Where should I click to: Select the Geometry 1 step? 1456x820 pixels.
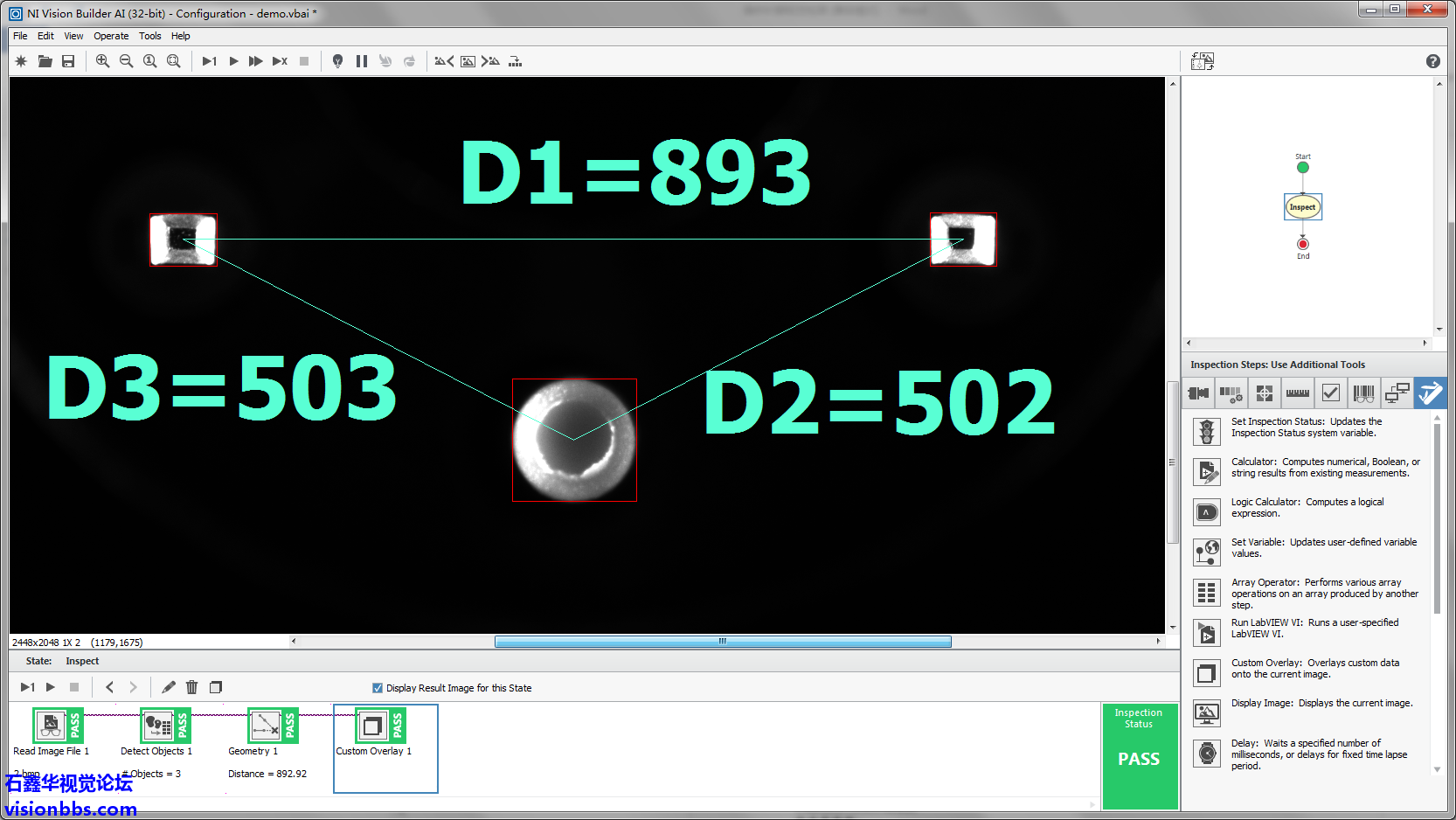tap(265, 726)
